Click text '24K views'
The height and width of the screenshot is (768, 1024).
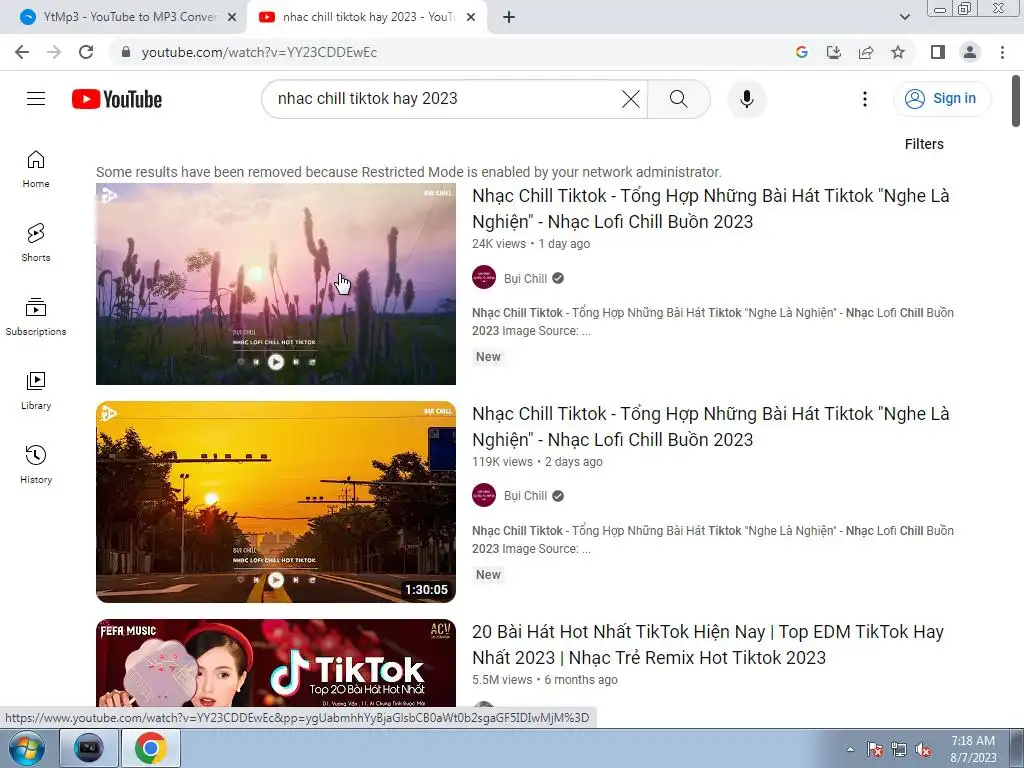pos(499,244)
